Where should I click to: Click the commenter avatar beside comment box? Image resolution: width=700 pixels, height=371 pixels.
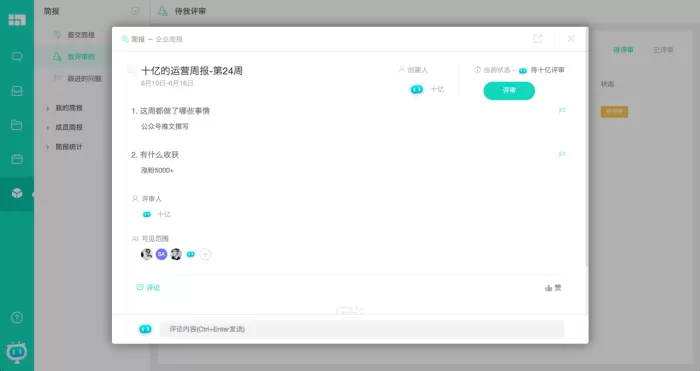[x=145, y=329]
